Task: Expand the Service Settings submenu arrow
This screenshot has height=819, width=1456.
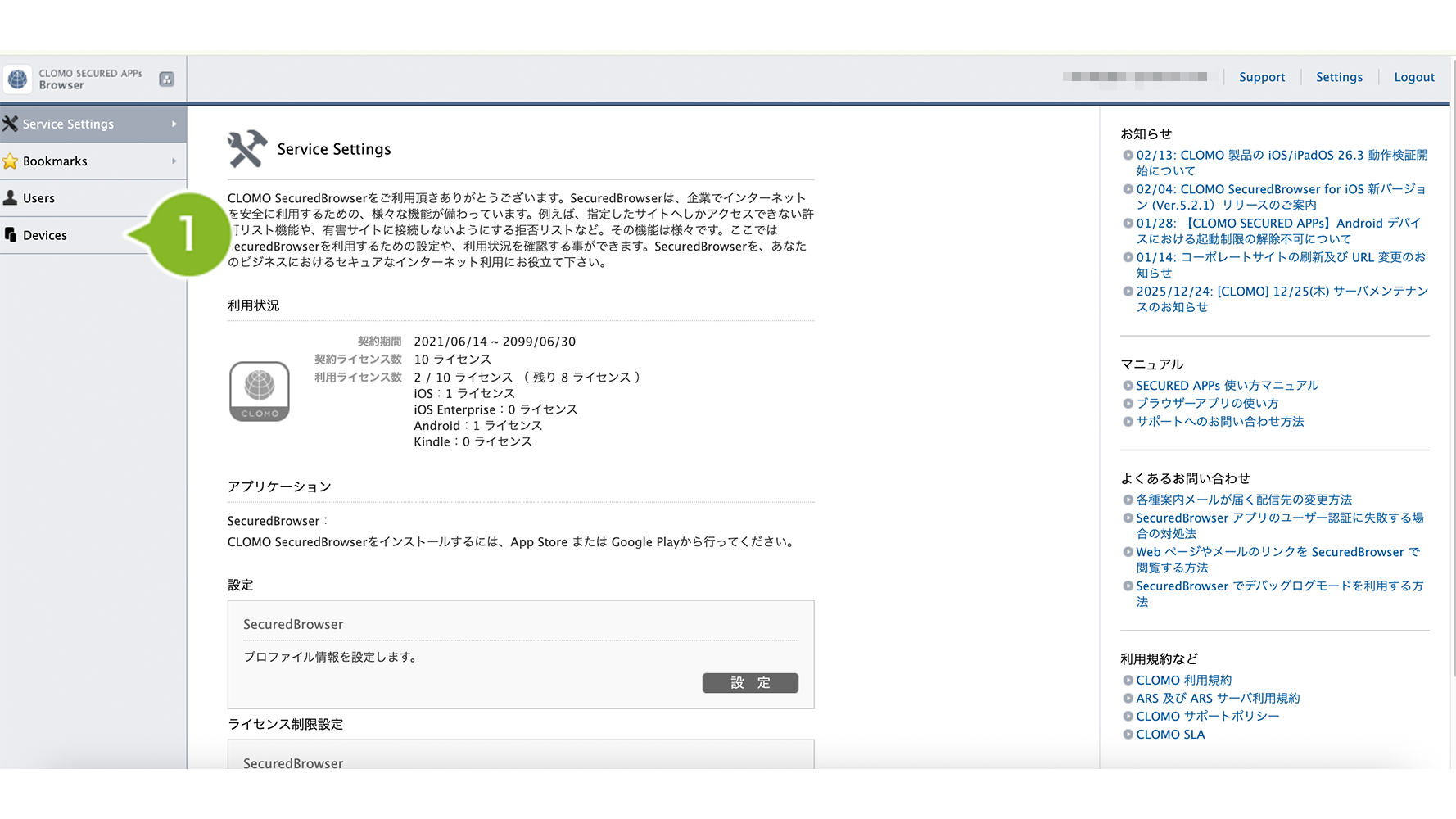Action: pyautogui.click(x=174, y=124)
